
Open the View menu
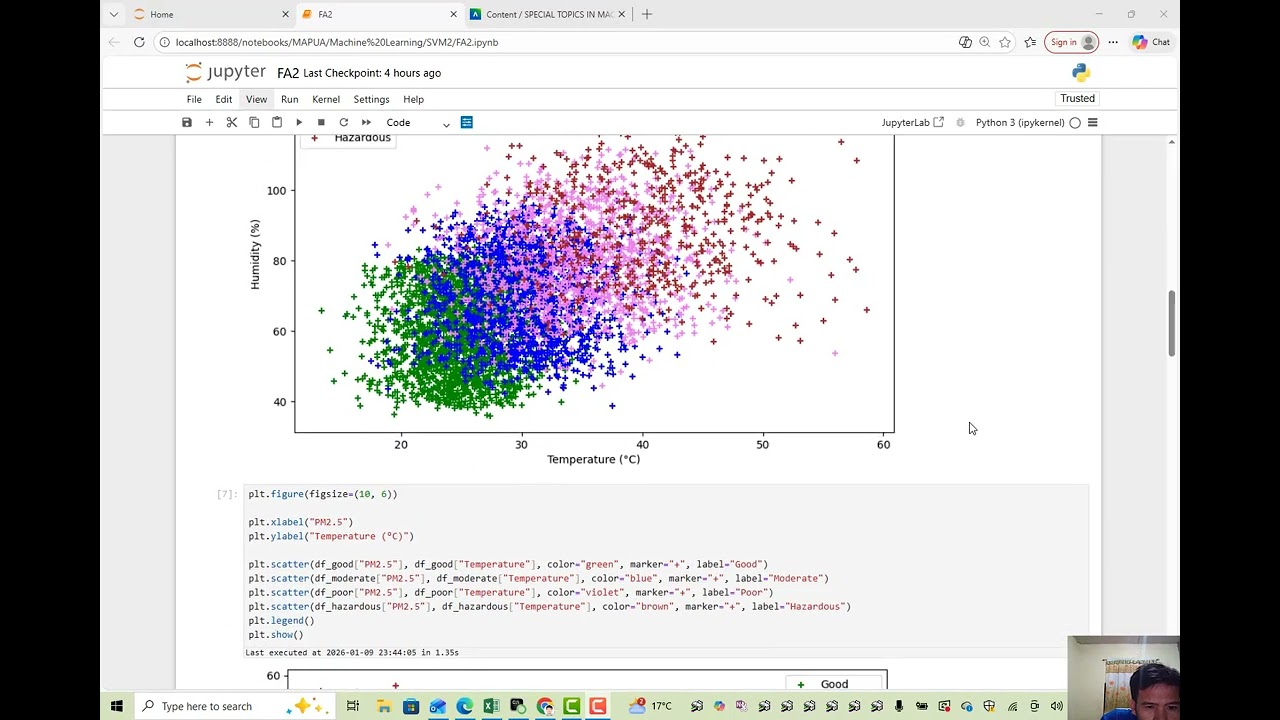click(x=256, y=99)
